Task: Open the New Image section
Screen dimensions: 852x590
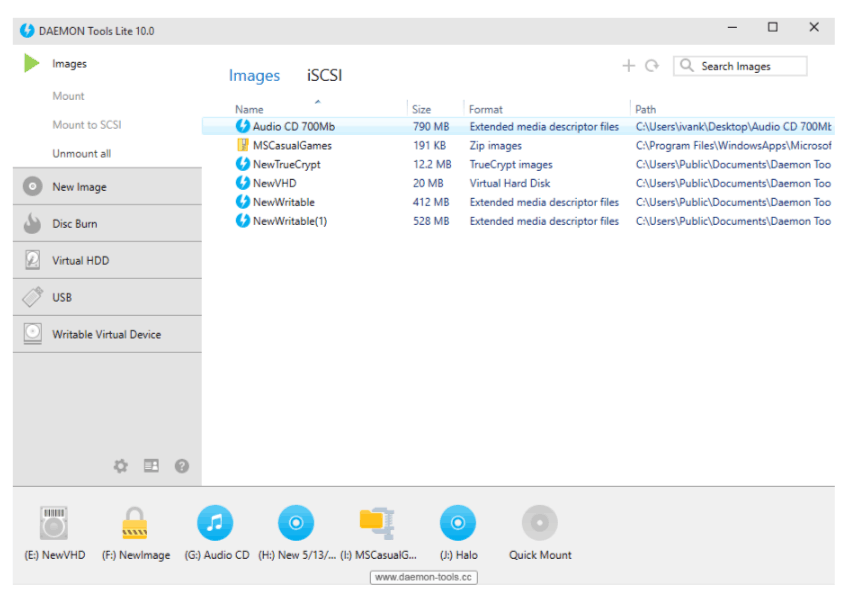Action: tap(107, 186)
